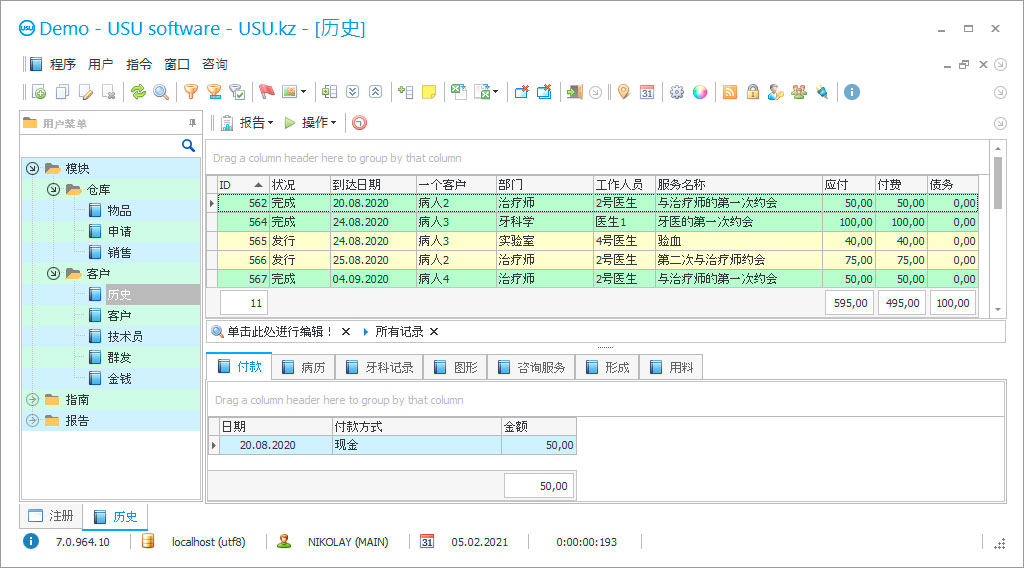Open the calendar icon in toolbar

(647, 92)
